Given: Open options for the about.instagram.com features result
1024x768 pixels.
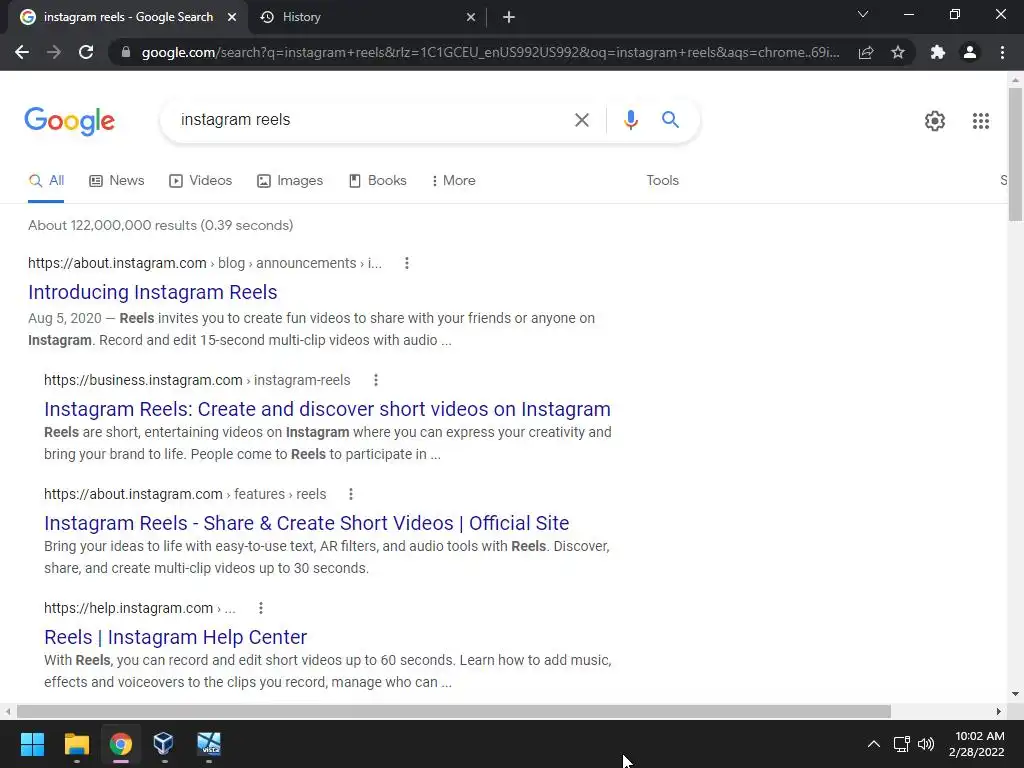Looking at the screenshot, I should tap(351, 494).
